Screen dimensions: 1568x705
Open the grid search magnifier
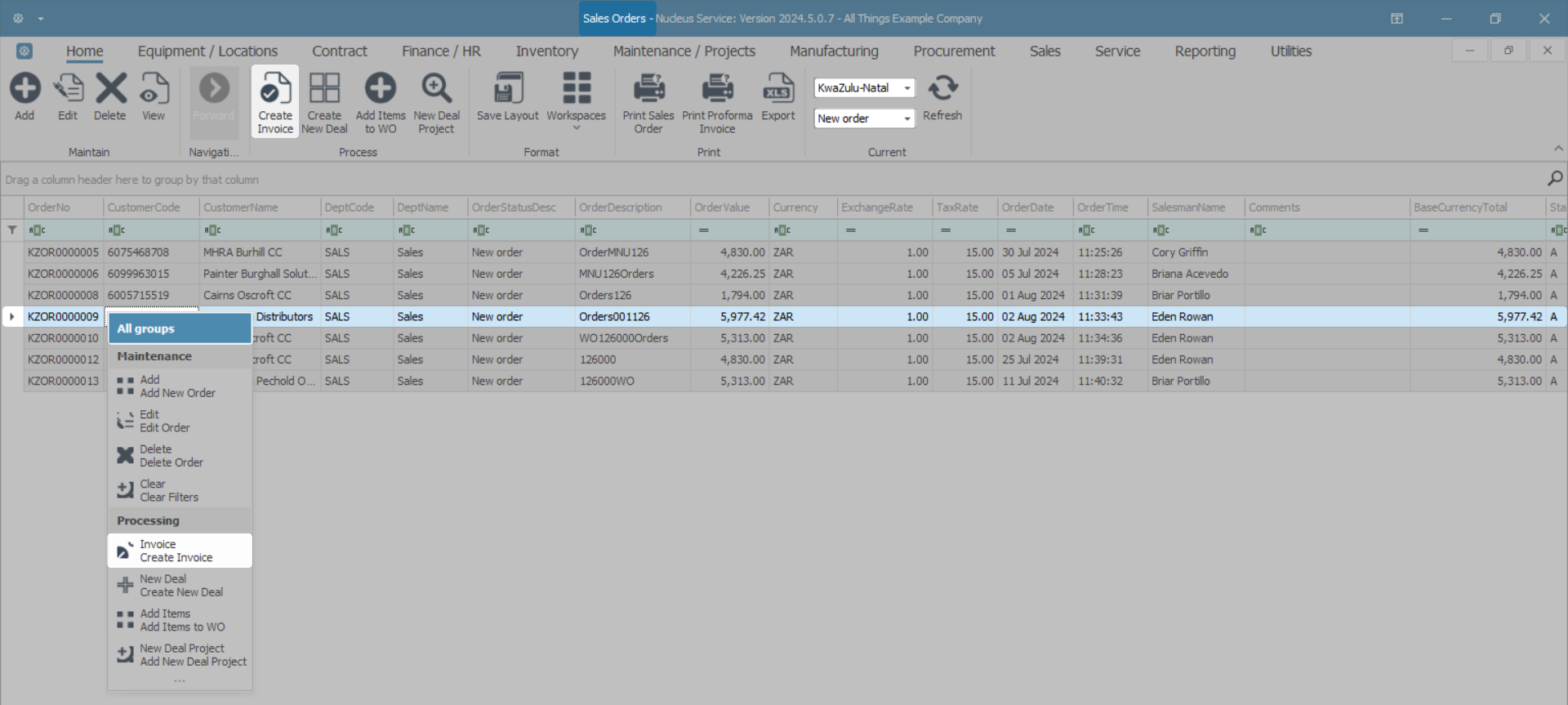tap(1555, 178)
